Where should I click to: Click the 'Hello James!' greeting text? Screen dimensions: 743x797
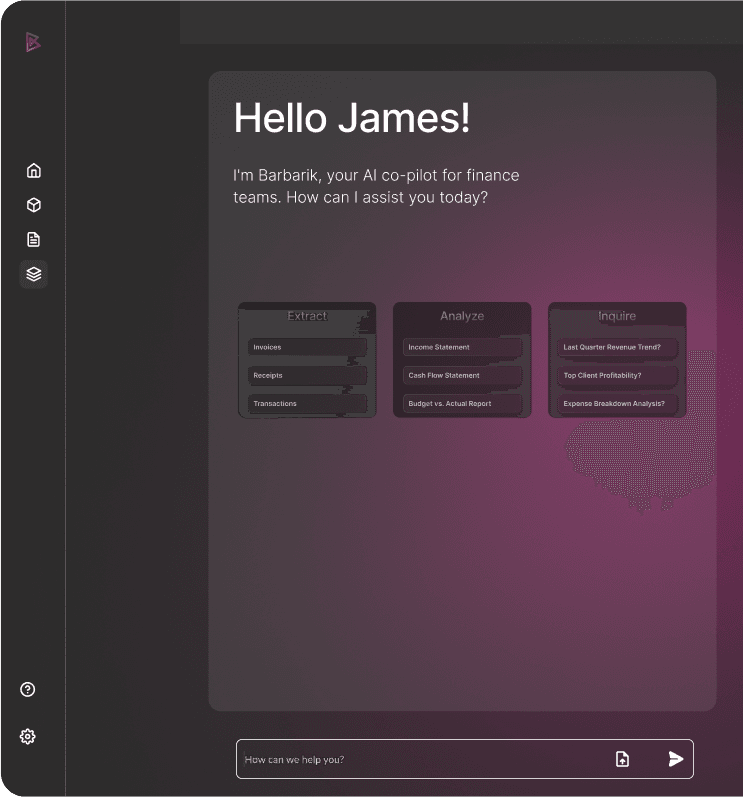(352, 118)
